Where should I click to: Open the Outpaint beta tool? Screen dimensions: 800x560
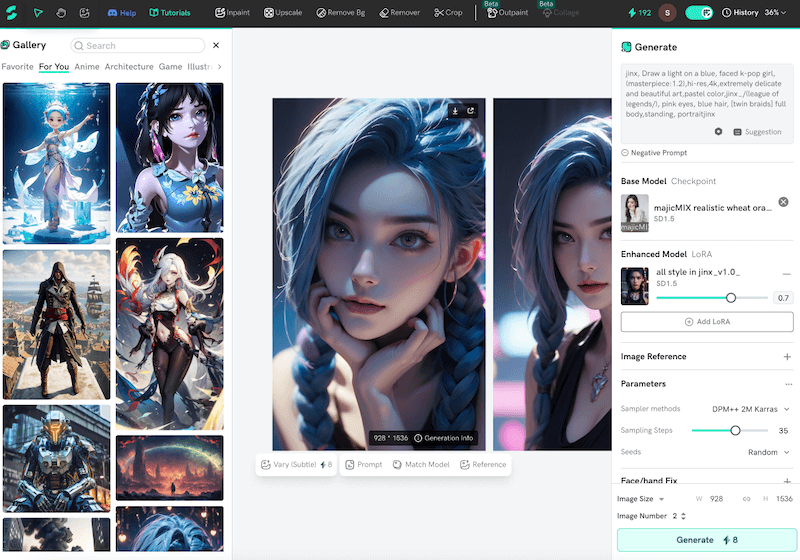point(507,13)
